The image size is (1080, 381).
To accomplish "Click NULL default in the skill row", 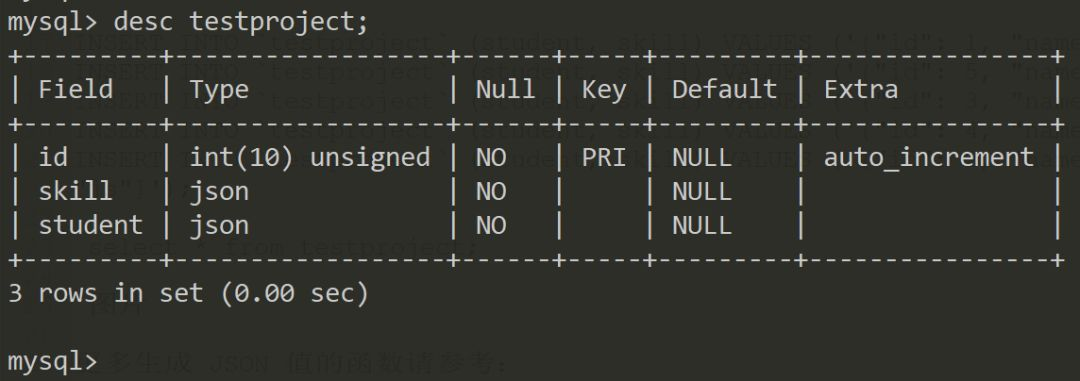I will pyautogui.click(x=702, y=191).
